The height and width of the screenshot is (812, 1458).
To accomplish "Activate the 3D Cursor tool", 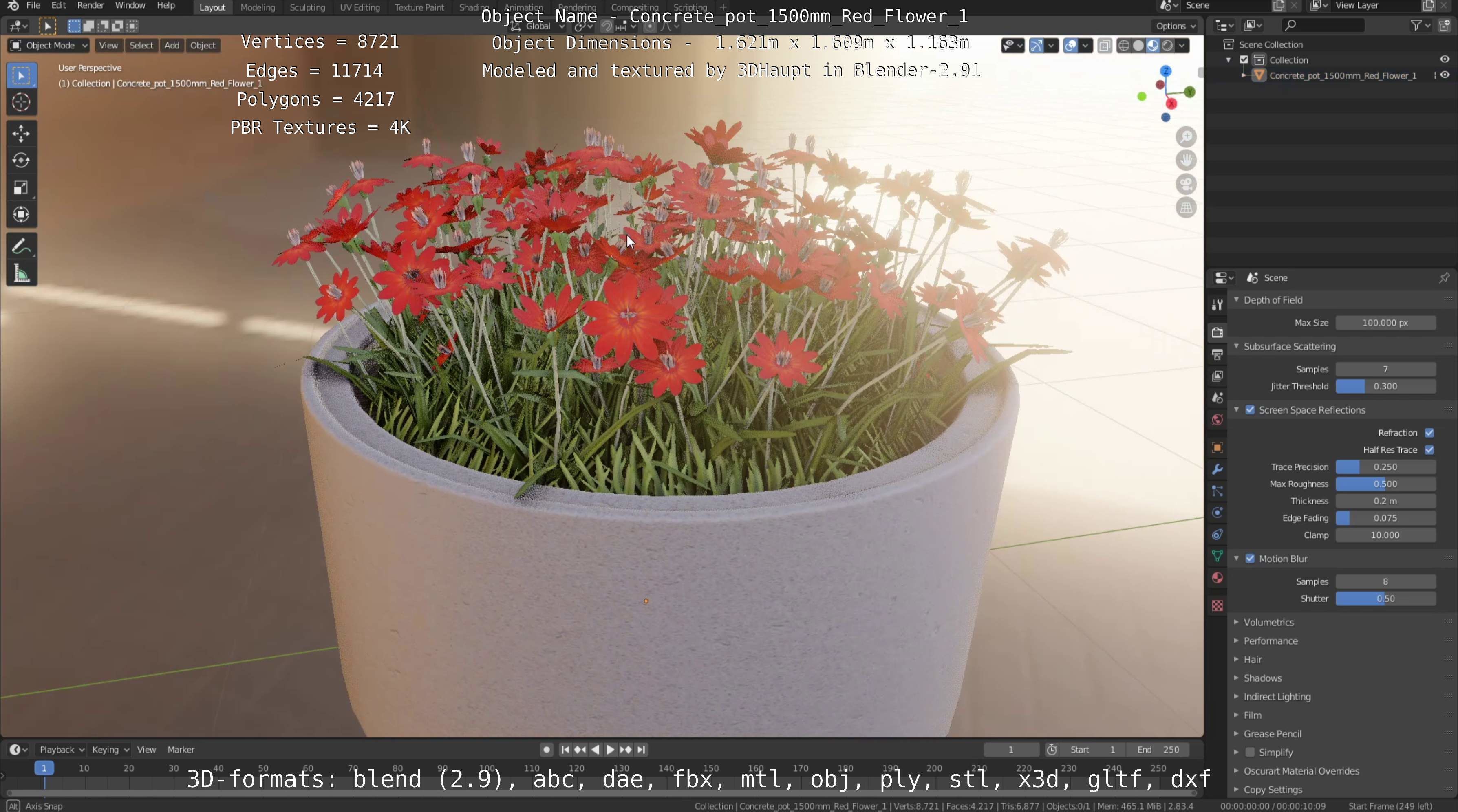I will click(x=22, y=102).
